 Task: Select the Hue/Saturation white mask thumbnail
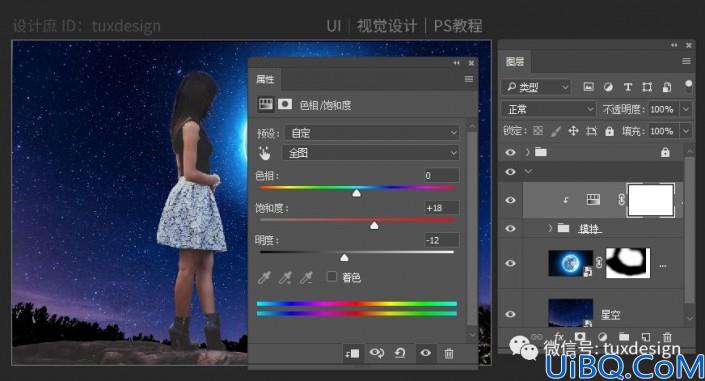(x=651, y=200)
